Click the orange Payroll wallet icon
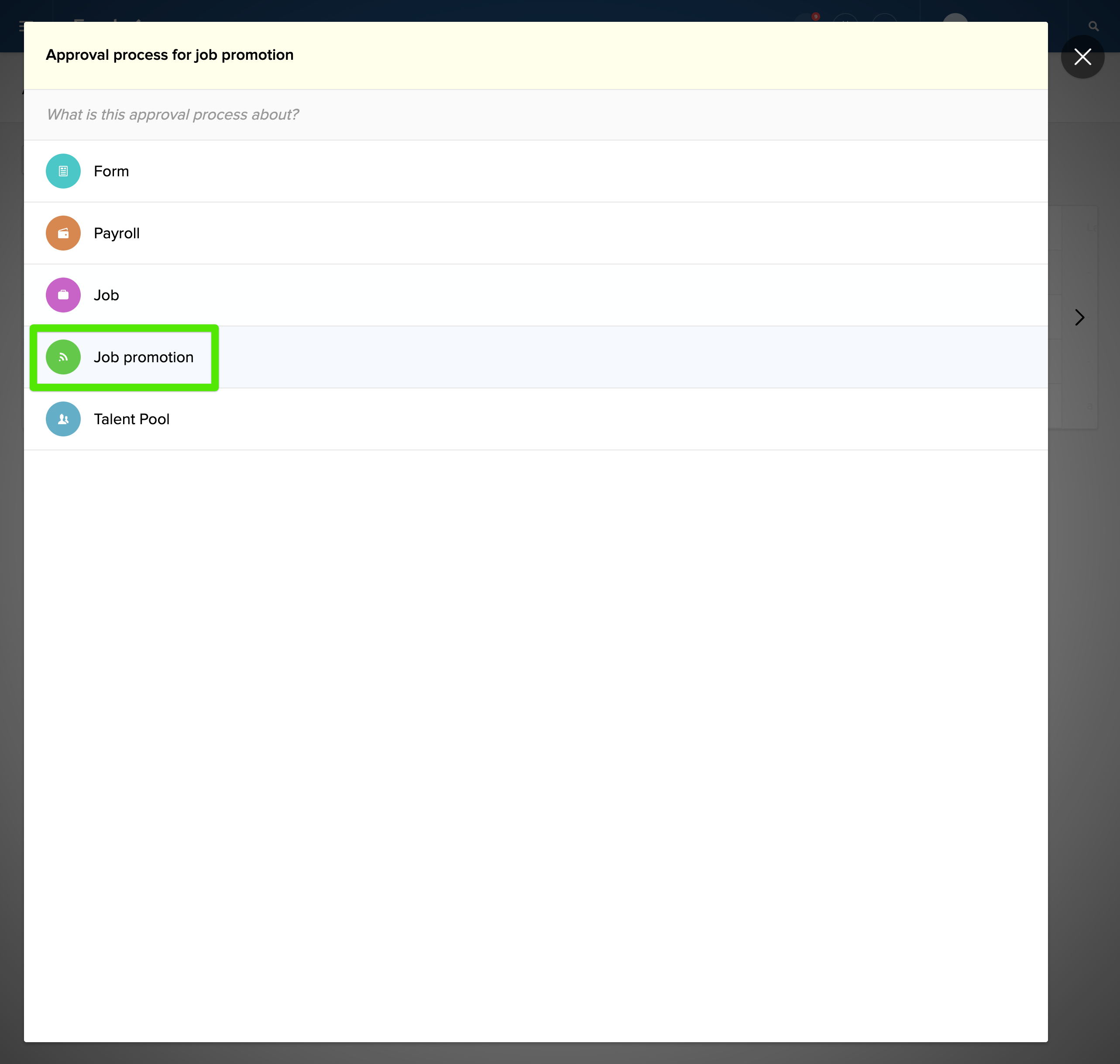 point(63,233)
